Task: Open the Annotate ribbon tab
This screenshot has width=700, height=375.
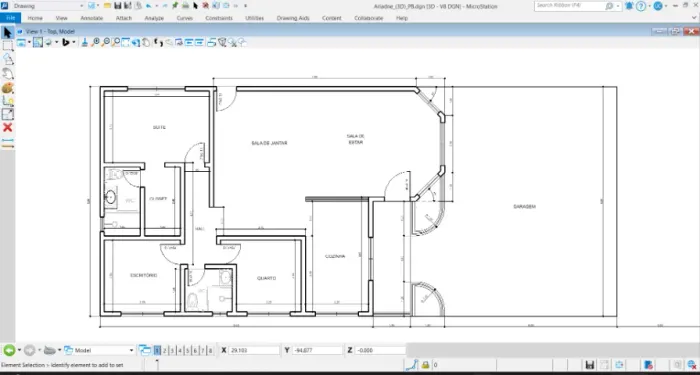Action: pyautogui.click(x=92, y=18)
